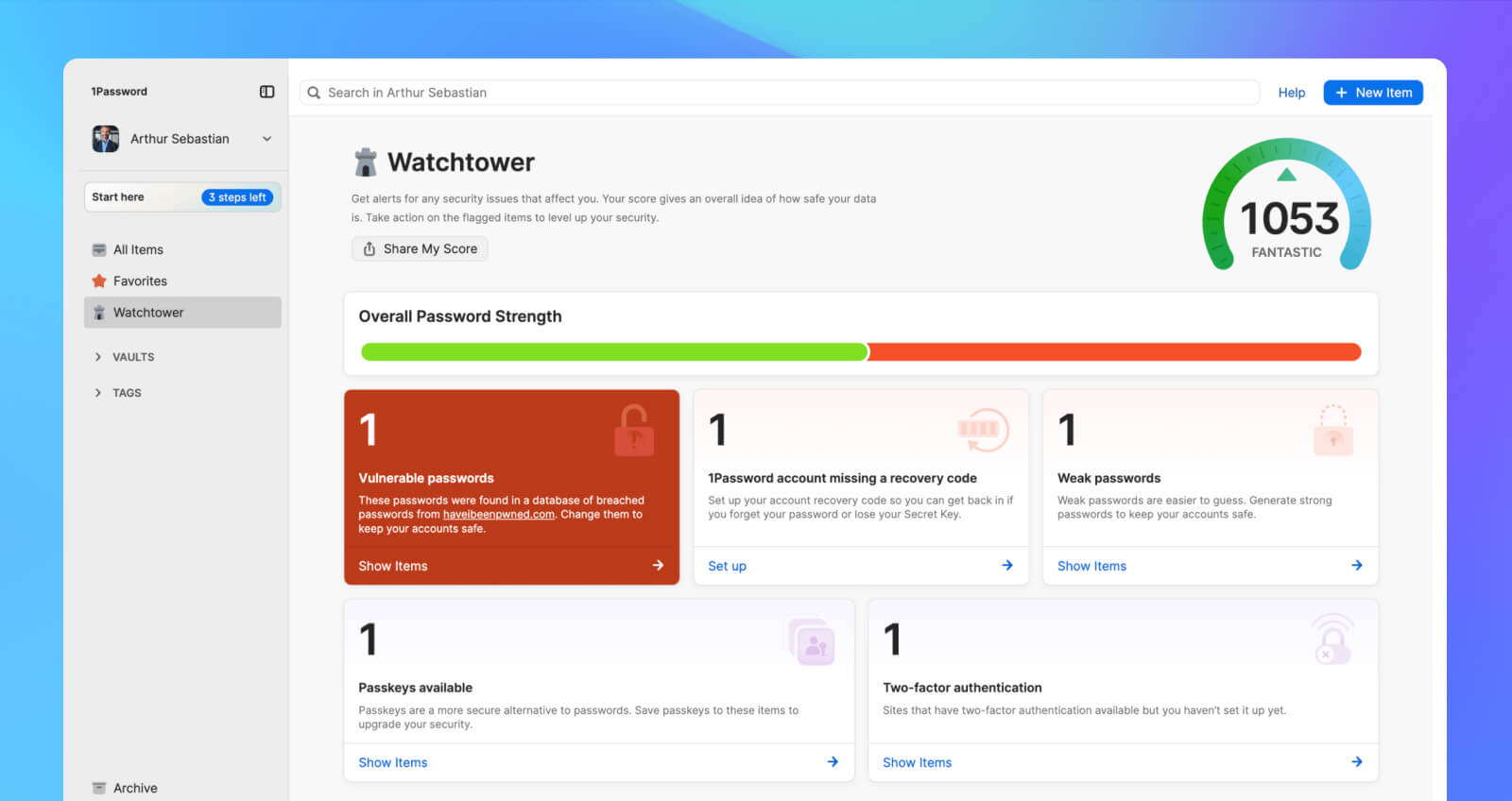The width and height of the screenshot is (1512, 801).
Task: Click arrow on Weak passwords card
Action: [x=1357, y=566]
